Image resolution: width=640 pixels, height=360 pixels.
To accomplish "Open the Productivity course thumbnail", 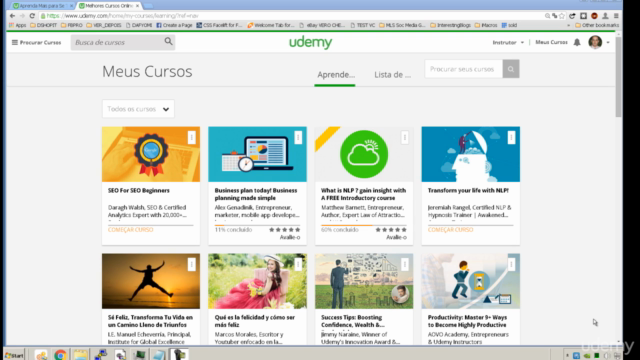I will (471, 281).
